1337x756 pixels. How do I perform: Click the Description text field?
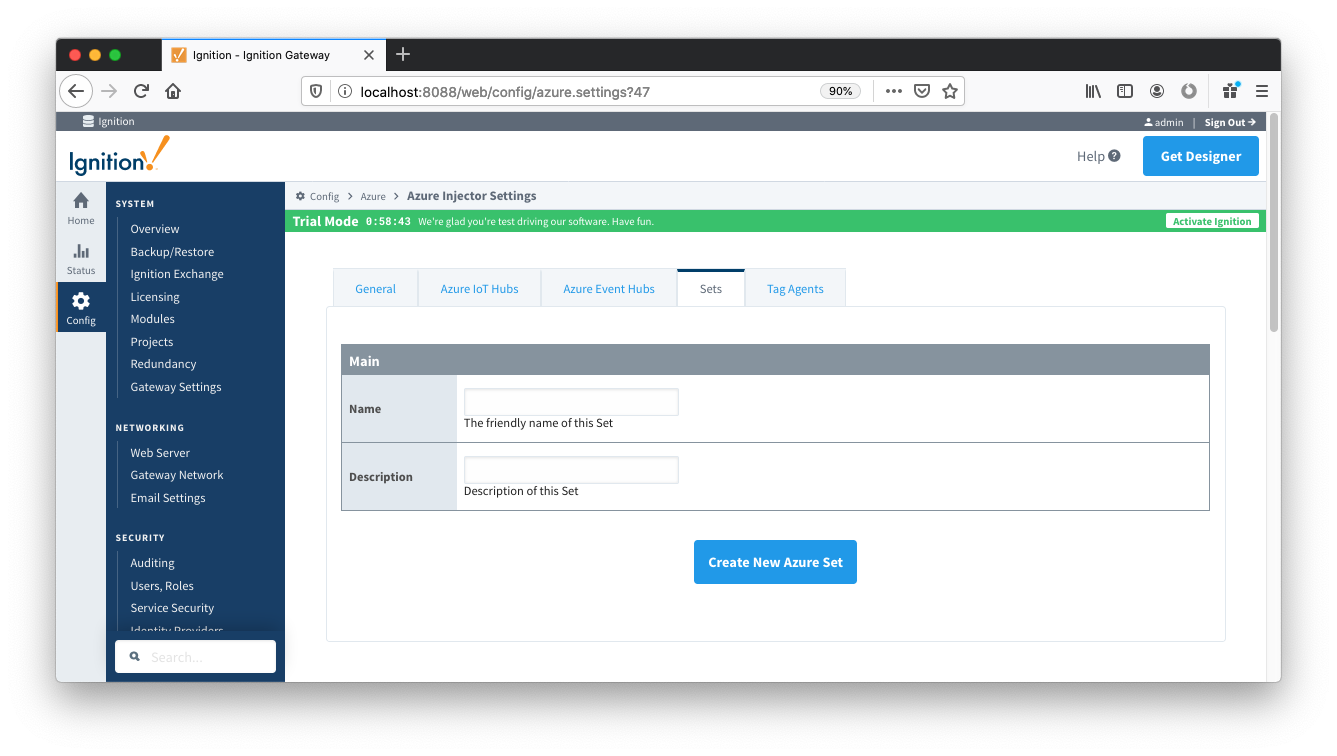(571, 470)
